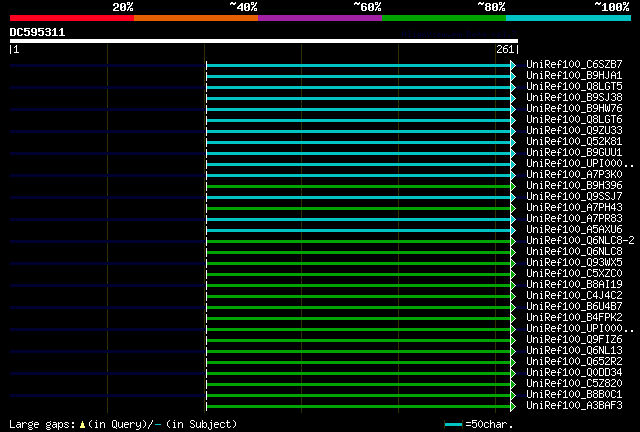The height and width of the screenshot is (432, 640).
Task: Select the UniRef100_Q9FIZ6 label
Action: click(574, 339)
